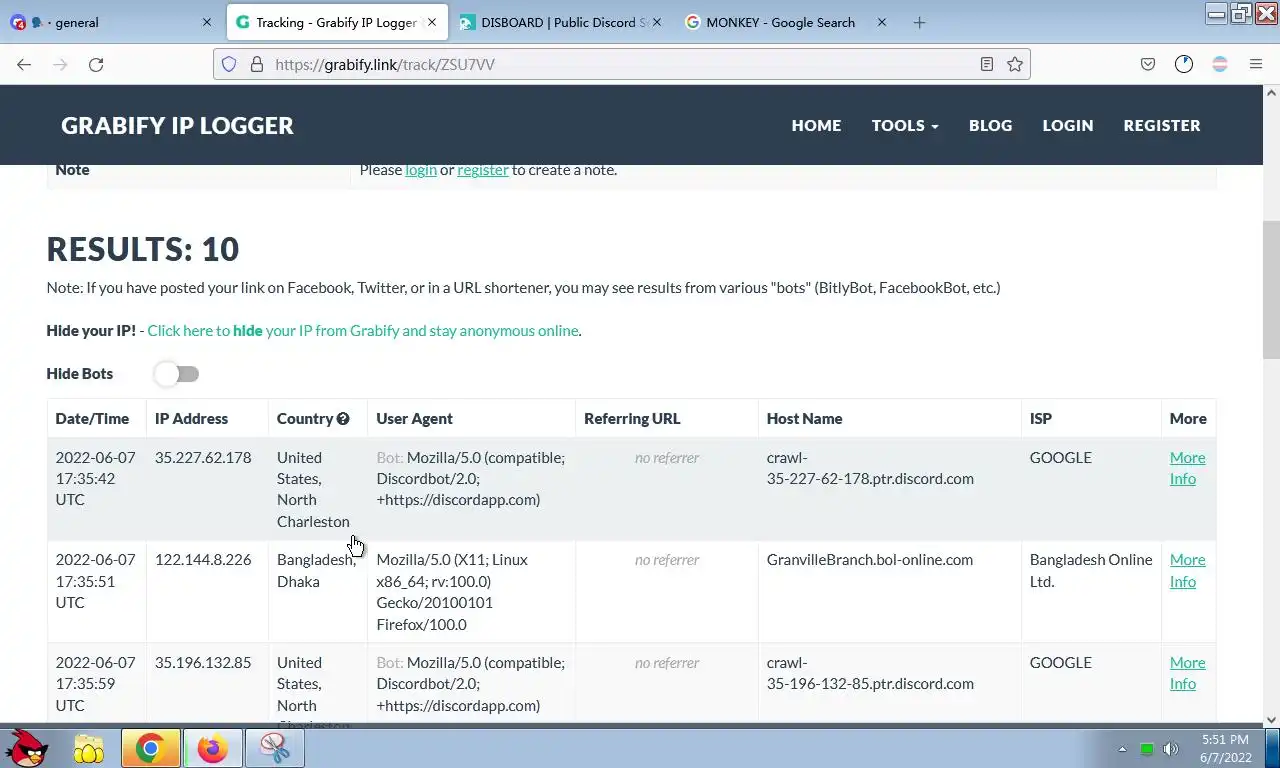Close the DISBOARD tab
This screenshot has width=1280, height=768.
coord(657,22)
